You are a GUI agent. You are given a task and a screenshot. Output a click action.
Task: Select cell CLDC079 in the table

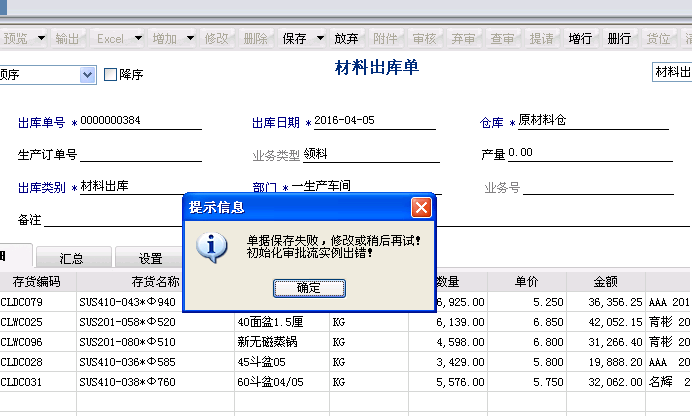[x=38, y=302]
